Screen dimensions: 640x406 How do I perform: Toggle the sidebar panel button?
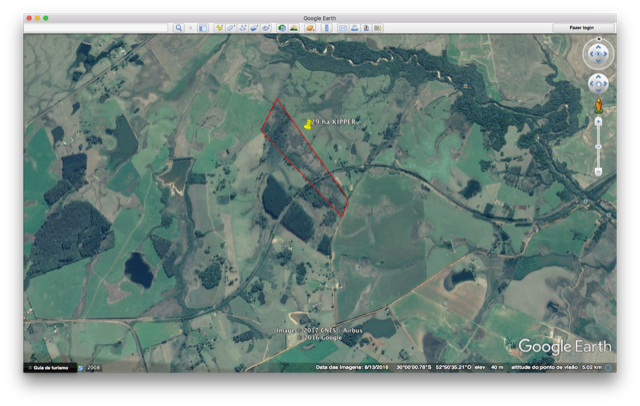pyautogui.click(x=203, y=28)
